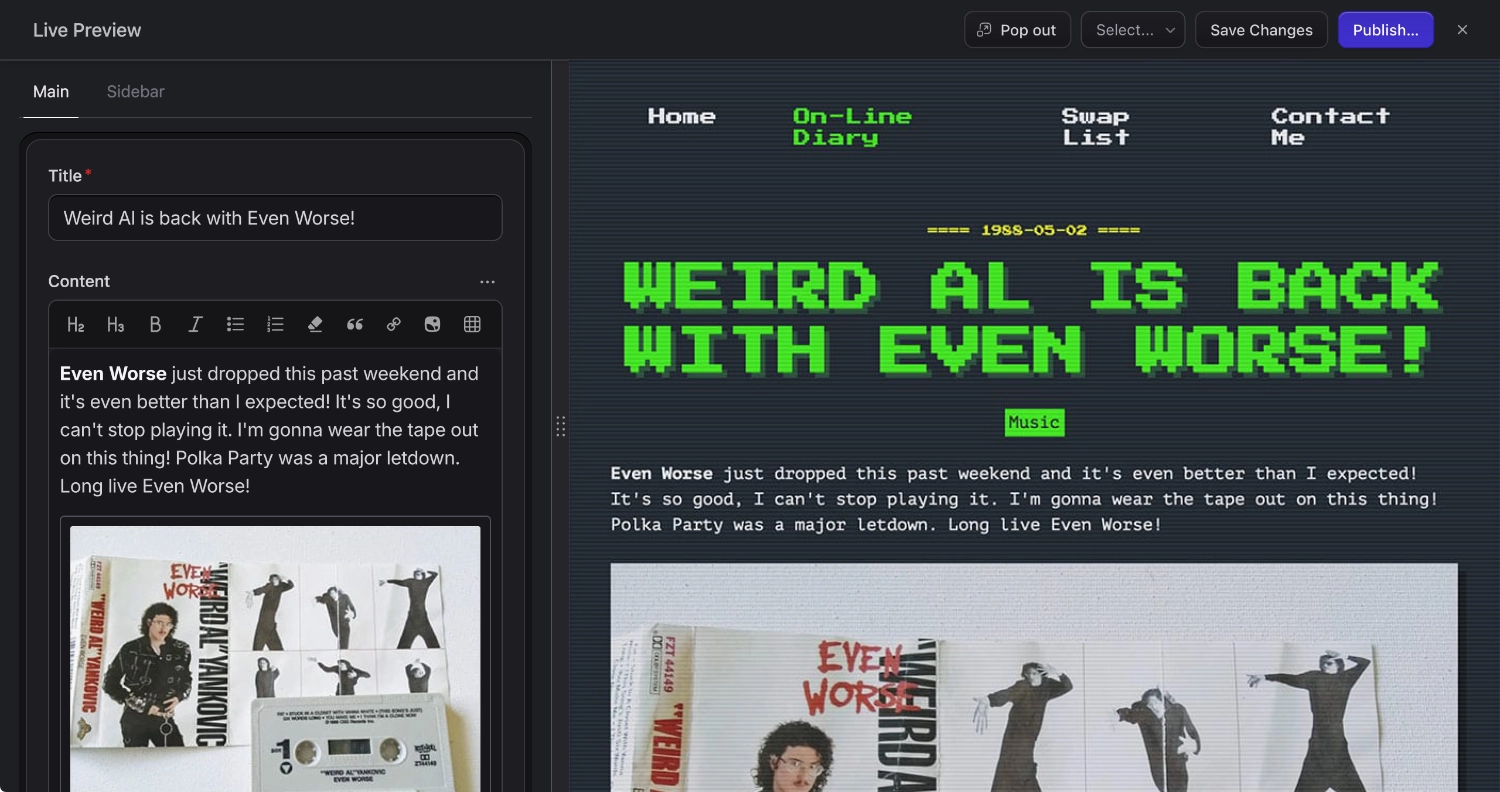Click the Save Changes button
The width and height of the screenshot is (1500, 792).
pos(1260,30)
